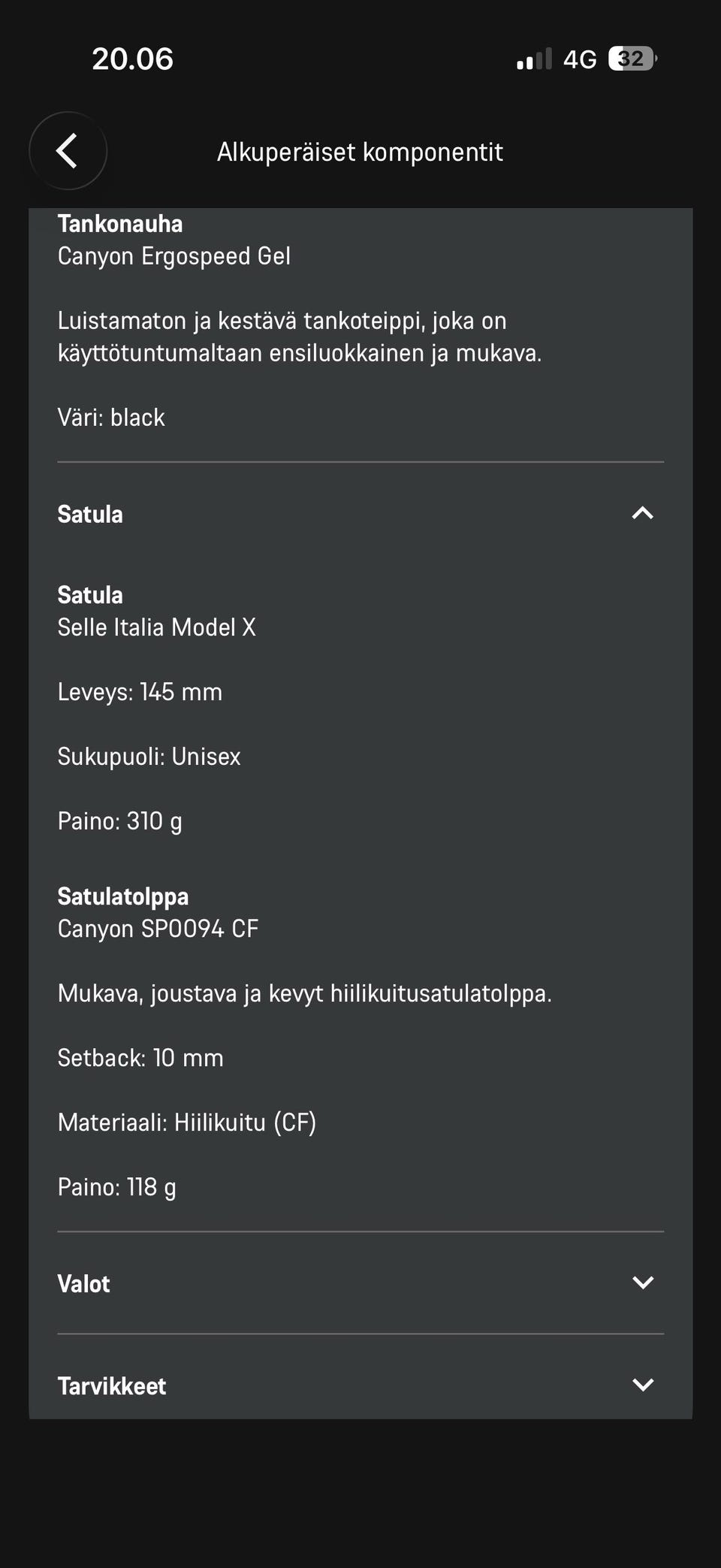
Task: Select the Selle Italia Model X text
Action: (x=157, y=627)
